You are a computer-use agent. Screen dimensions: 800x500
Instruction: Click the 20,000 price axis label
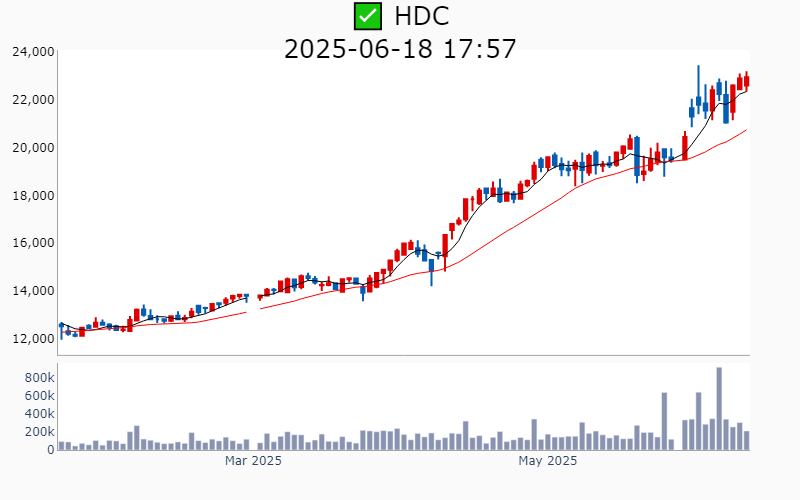coord(33,147)
